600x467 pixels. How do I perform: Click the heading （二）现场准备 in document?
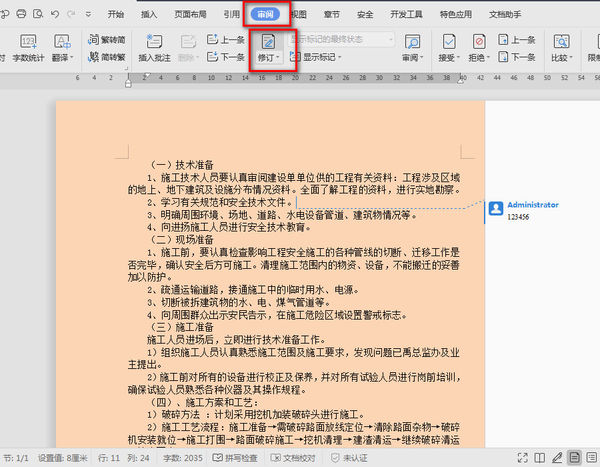180,240
